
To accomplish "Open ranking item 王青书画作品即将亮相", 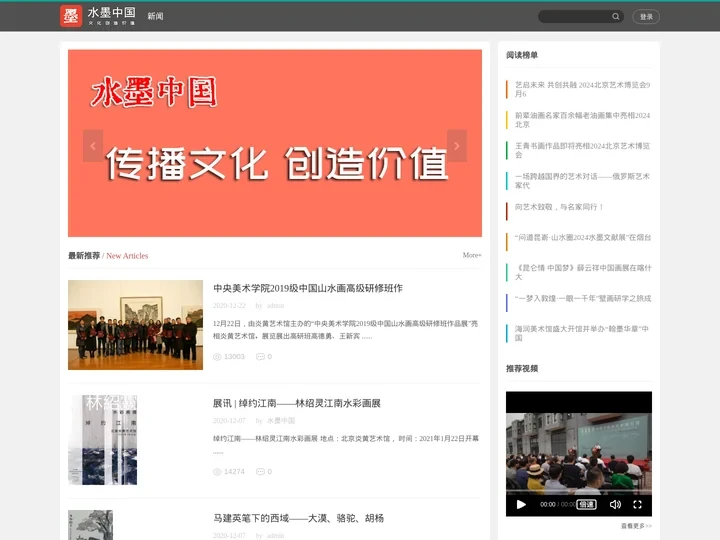I will click(582, 150).
